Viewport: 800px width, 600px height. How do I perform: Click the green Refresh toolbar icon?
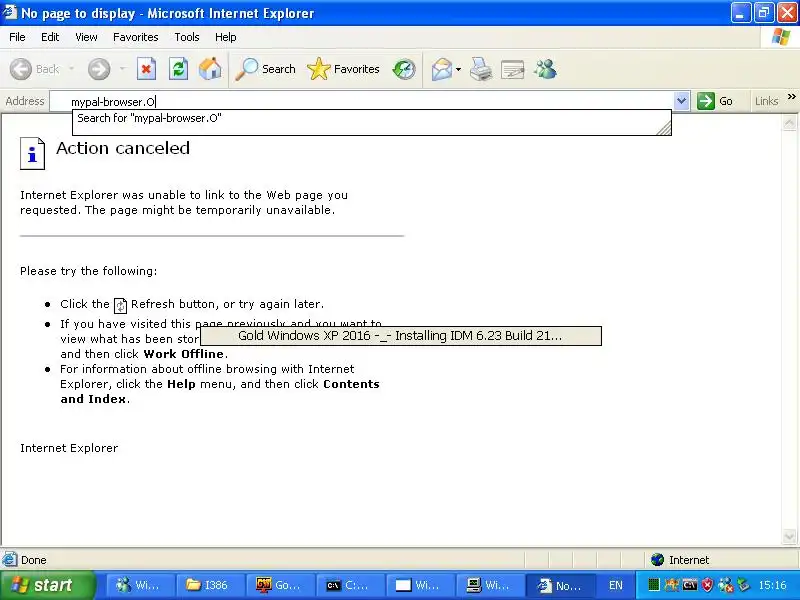coord(179,69)
